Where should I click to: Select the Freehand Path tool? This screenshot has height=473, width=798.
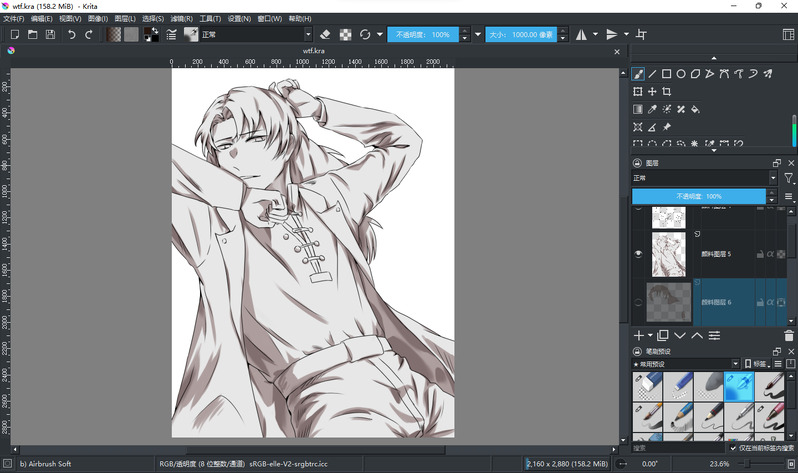738,74
